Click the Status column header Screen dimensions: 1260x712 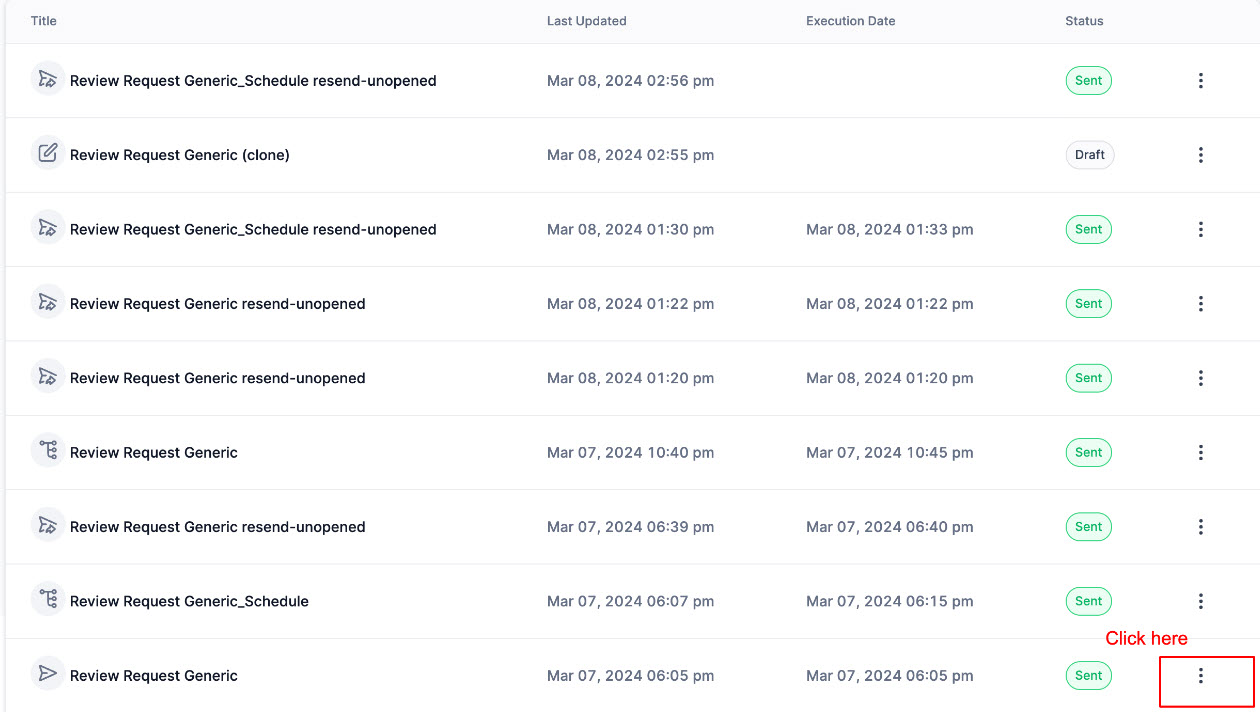pos(1084,21)
